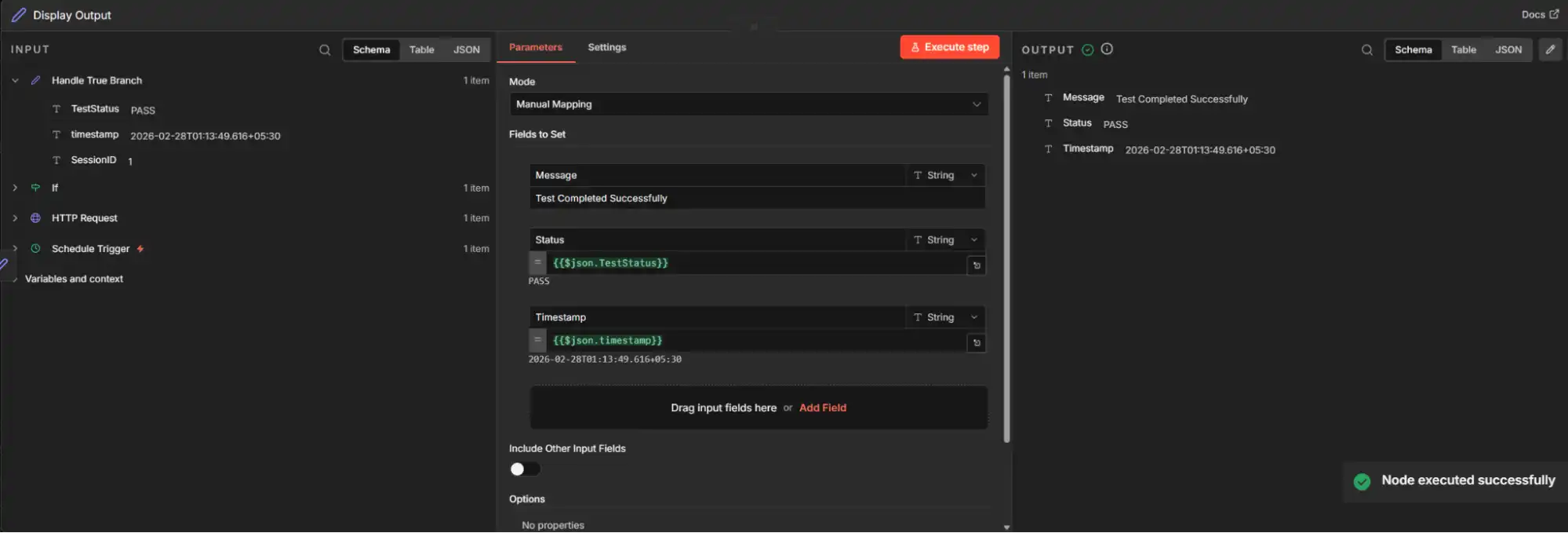Screen dimensions: 1568x533
Task: Edit the Message field name
Action: tap(717, 175)
